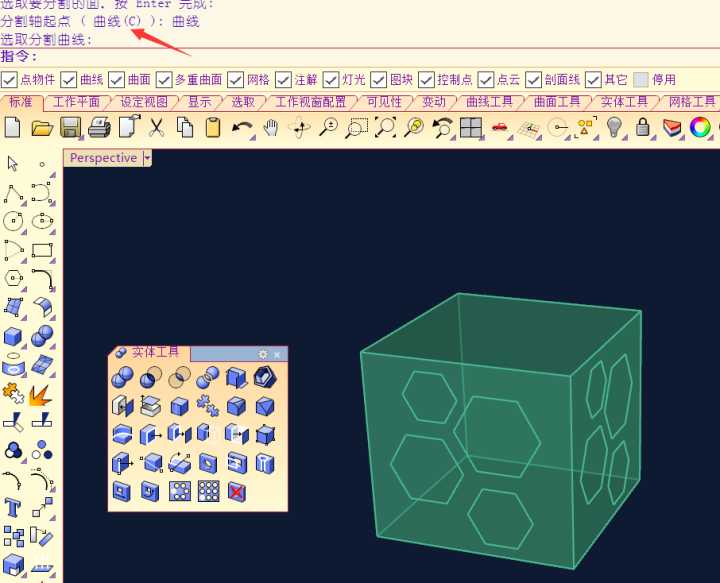The width and height of the screenshot is (720, 583).
Task: Open the color wheel properties icon
Action: (x=700, y=127)
